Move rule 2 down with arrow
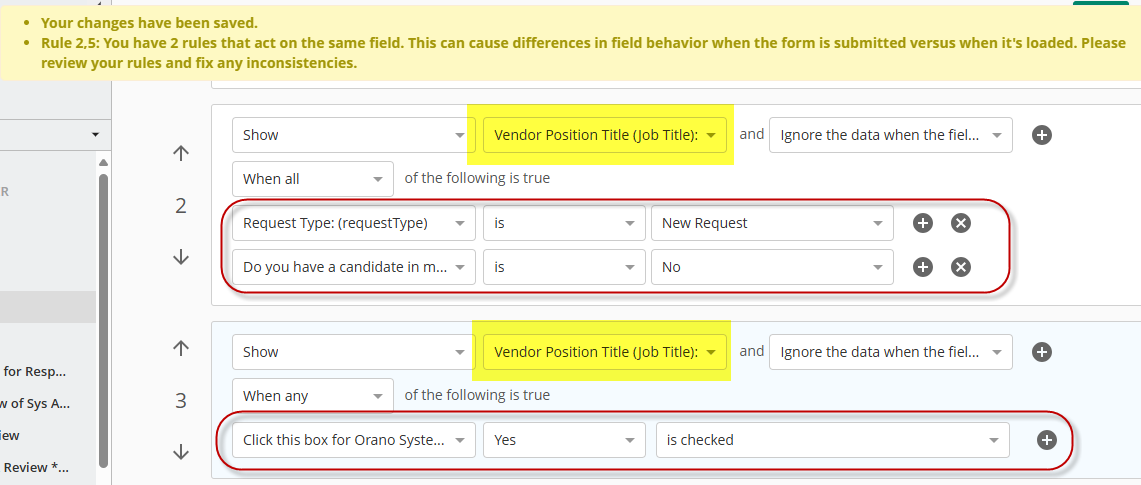 pyautogui.click(x=180, y=257)
